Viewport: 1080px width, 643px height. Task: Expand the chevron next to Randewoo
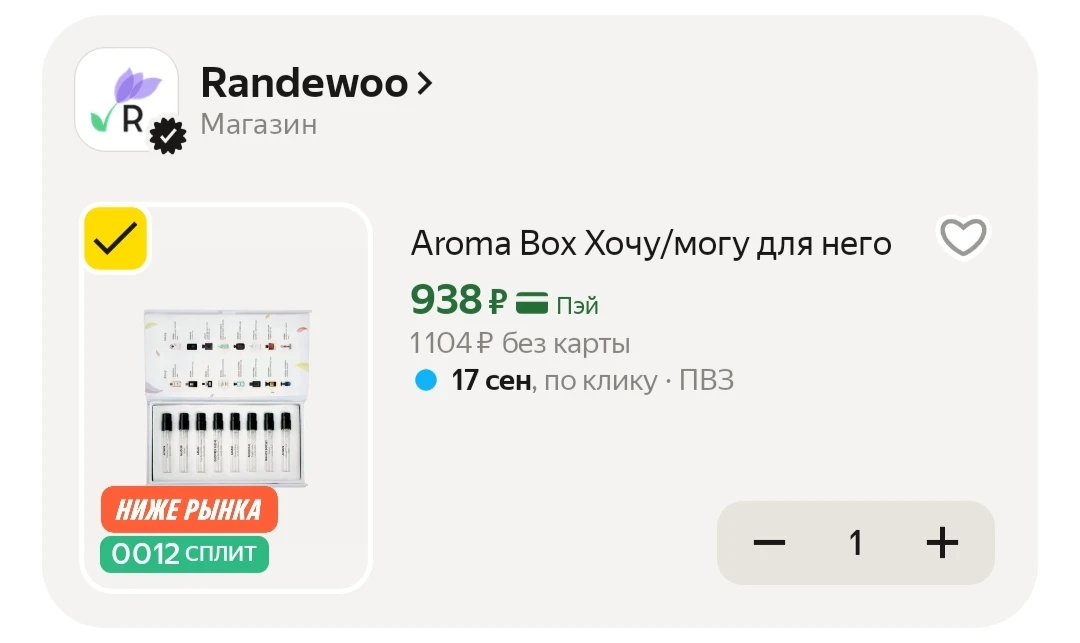425,83
